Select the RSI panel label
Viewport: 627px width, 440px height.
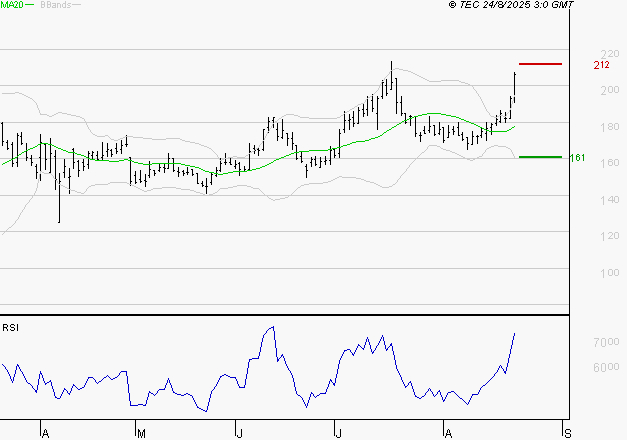click(11, 327)
